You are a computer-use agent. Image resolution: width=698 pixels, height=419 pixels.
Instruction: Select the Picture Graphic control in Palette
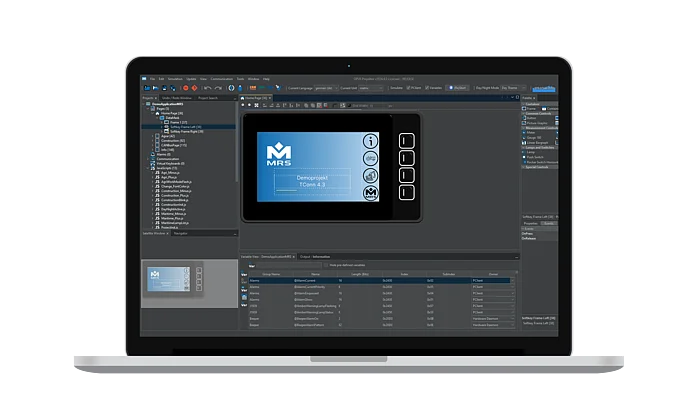click(535, 123)
